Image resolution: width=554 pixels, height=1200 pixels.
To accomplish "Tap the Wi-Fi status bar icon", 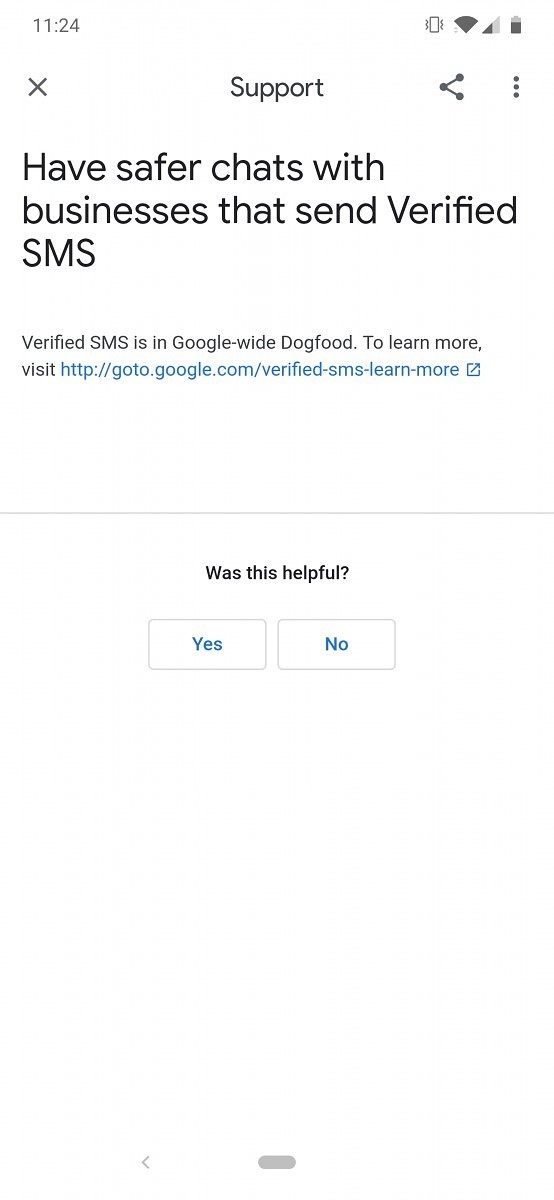I will click(465, 25).
